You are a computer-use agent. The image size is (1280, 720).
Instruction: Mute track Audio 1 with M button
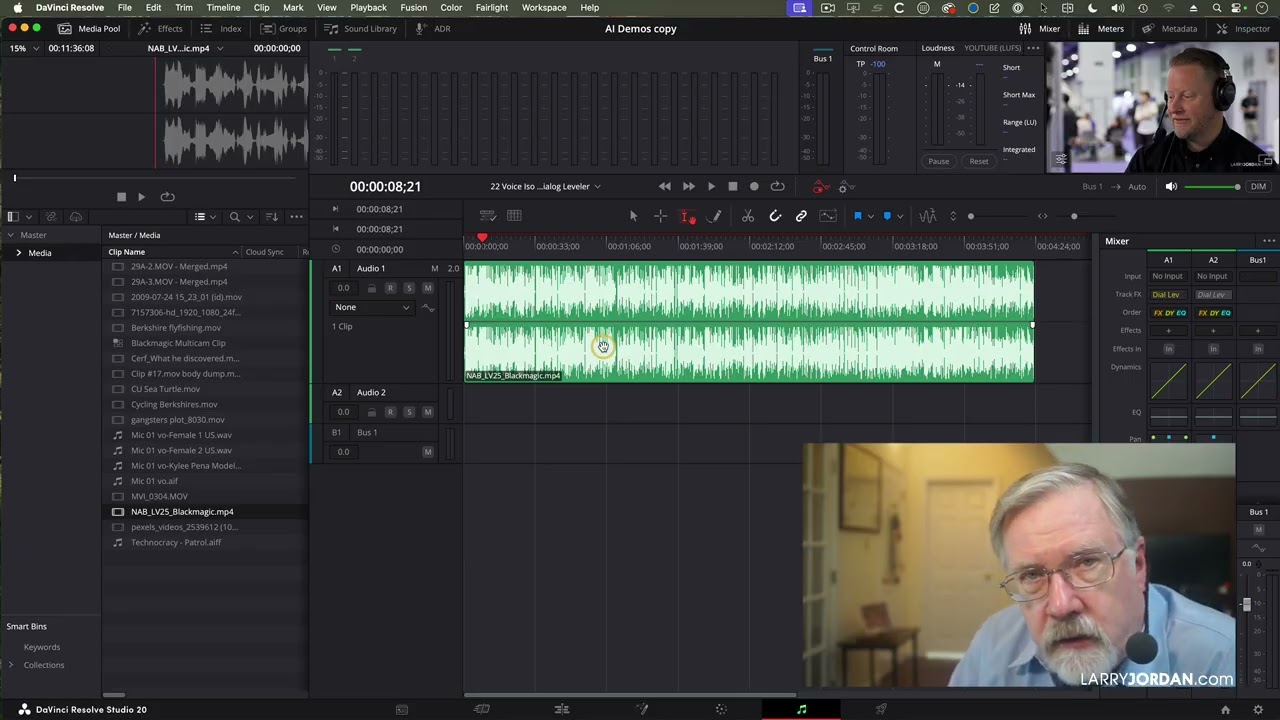tap(428, 288)
